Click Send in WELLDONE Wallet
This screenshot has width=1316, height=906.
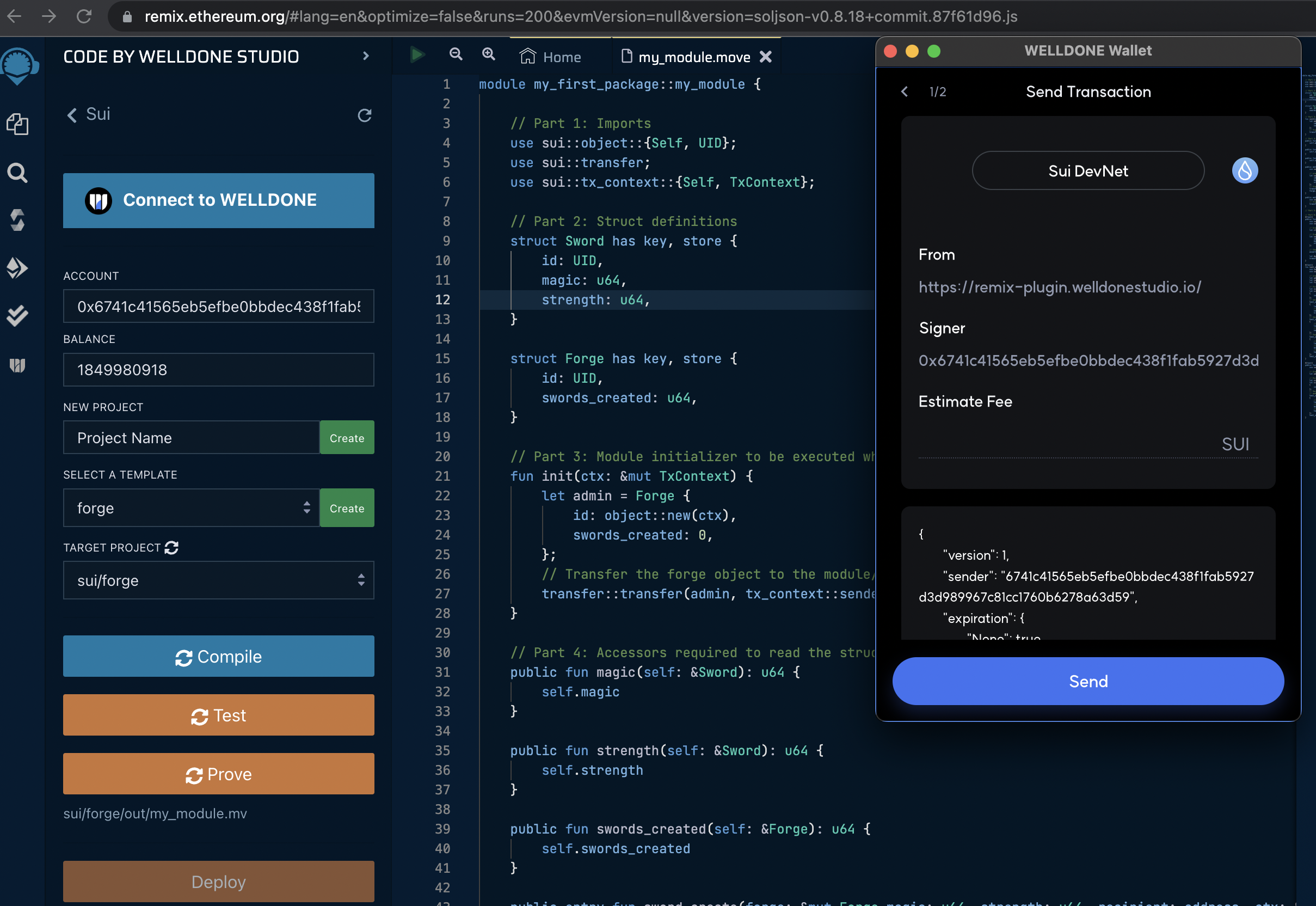[1088, 681]
